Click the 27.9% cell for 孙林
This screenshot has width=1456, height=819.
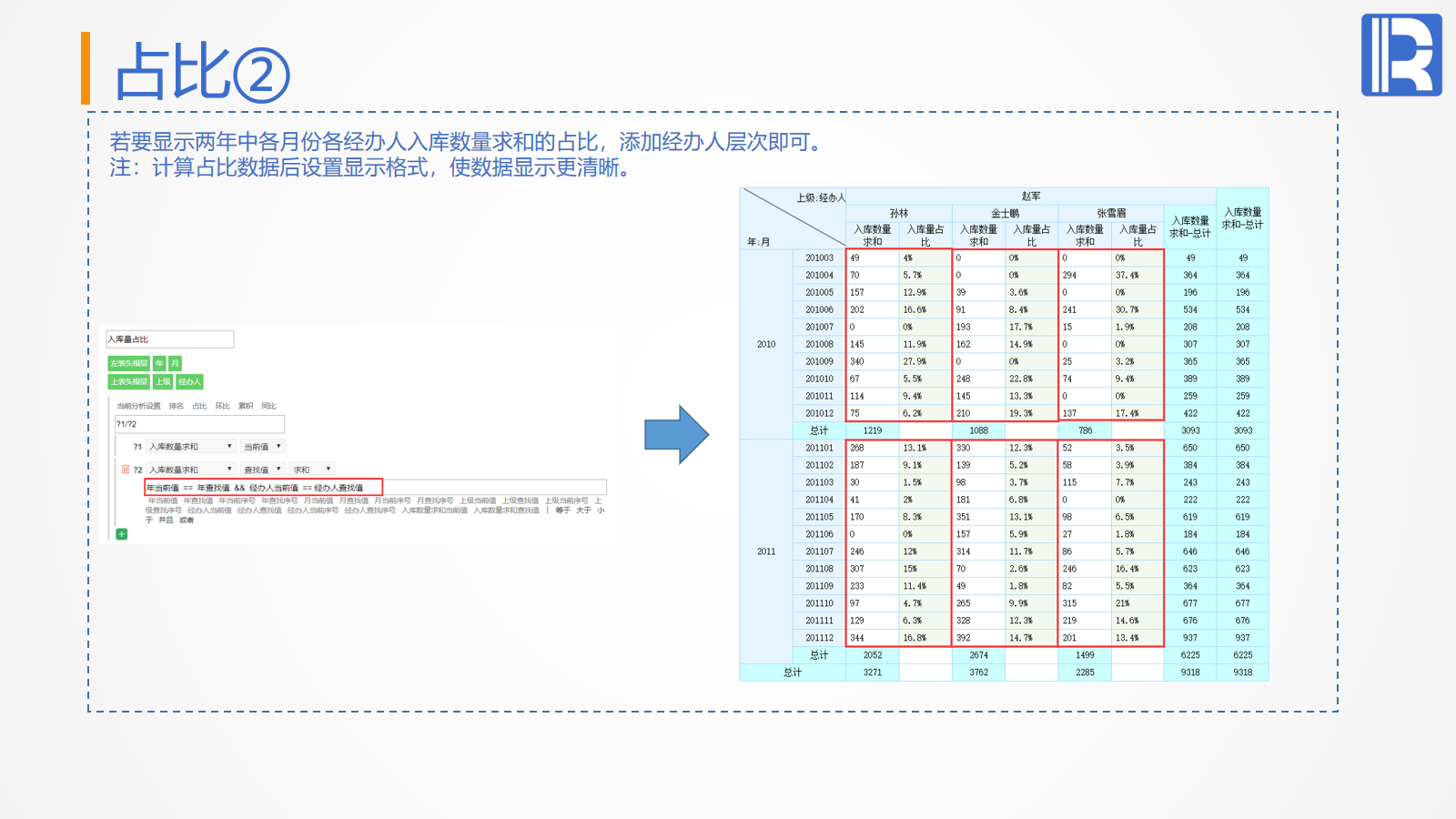[x=925, y=362]
